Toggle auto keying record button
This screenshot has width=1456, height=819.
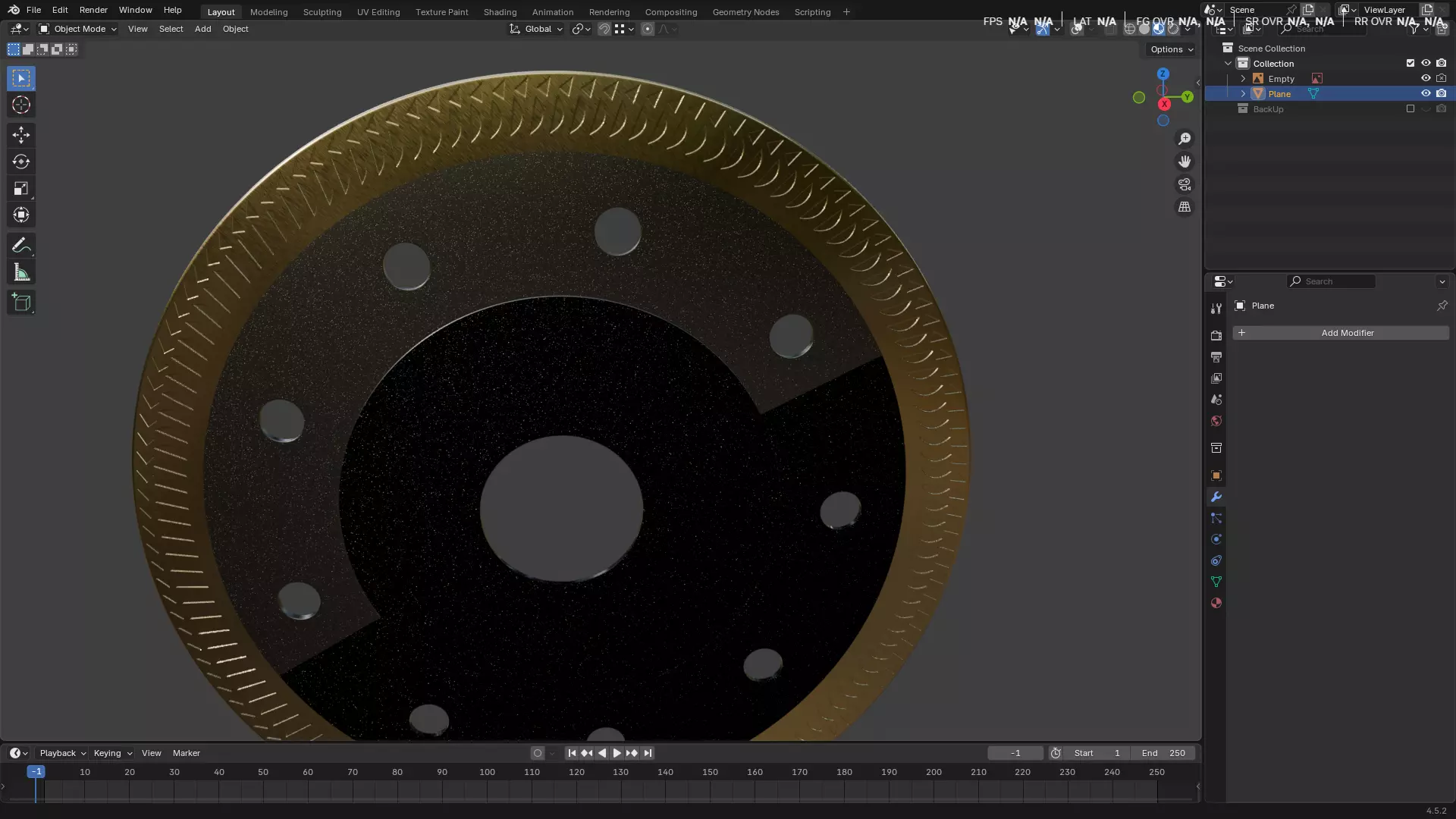click(538, 753)
